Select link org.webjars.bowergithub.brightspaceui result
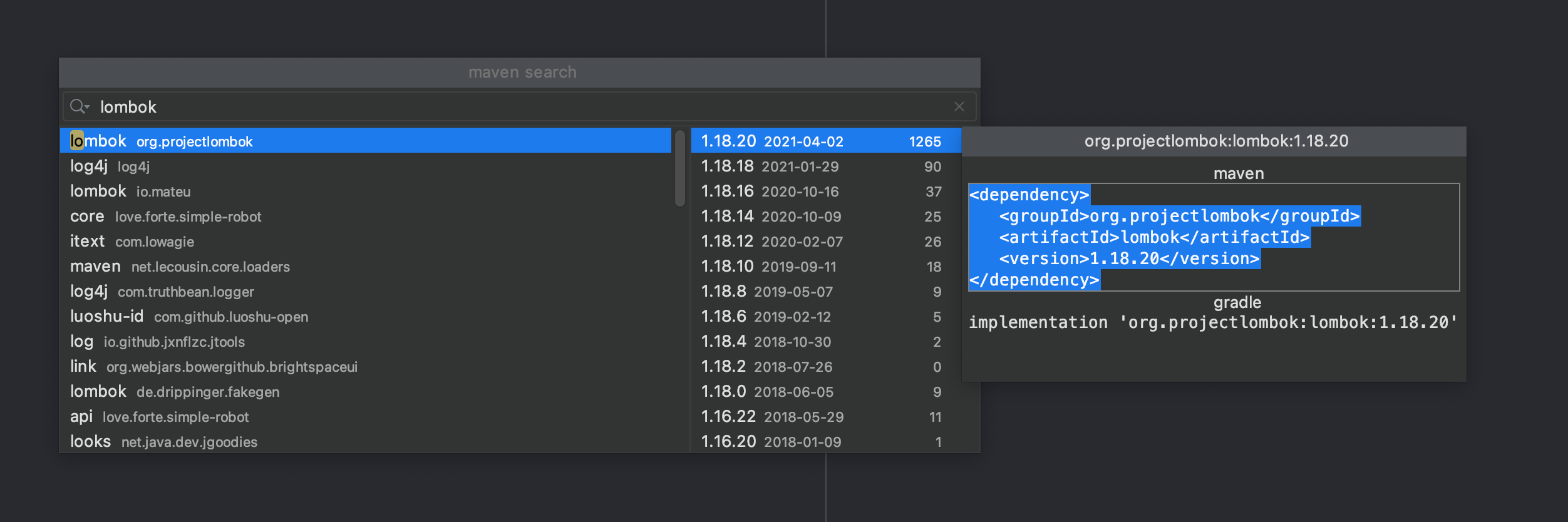Image resolution: width=1568 pixels, height=522 pixels. pos(366,366)
